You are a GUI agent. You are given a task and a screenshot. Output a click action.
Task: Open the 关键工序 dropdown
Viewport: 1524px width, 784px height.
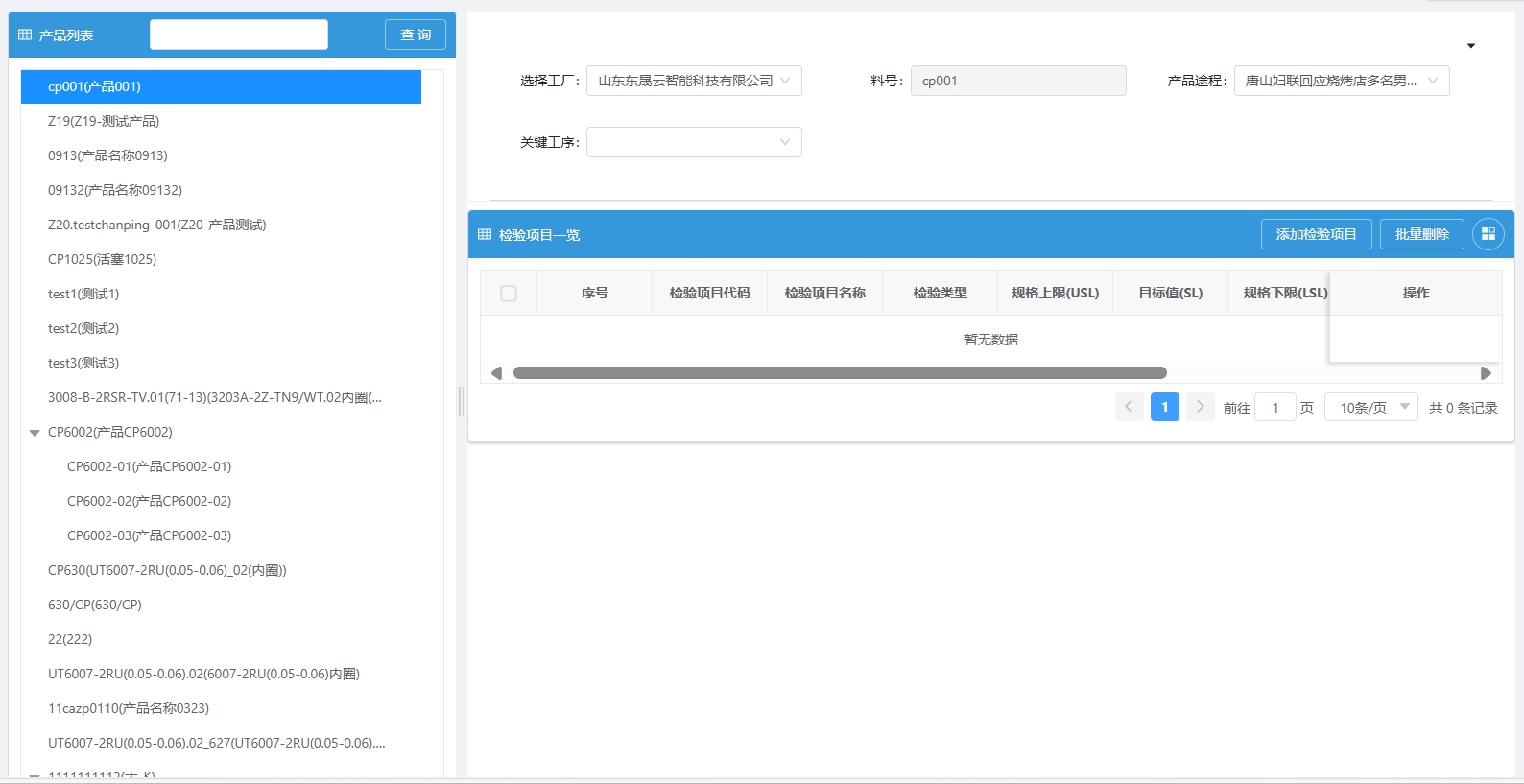[694, 142]
